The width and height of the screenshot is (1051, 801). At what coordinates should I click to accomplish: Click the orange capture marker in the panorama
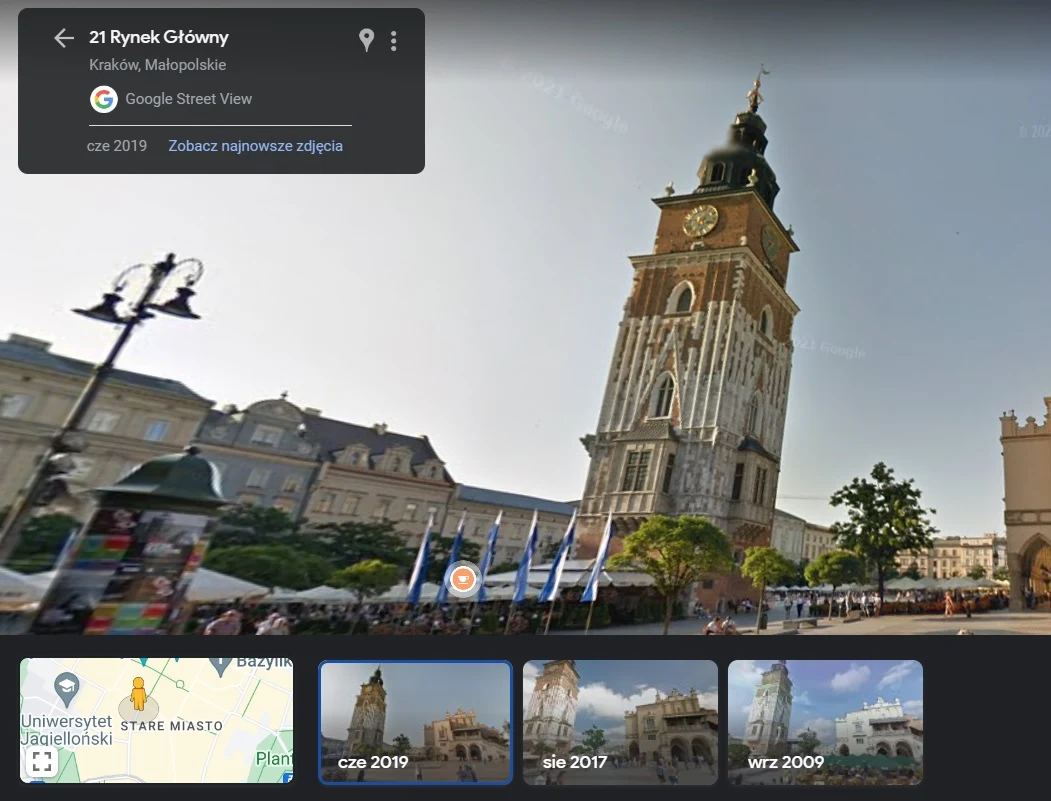[461, 579]
